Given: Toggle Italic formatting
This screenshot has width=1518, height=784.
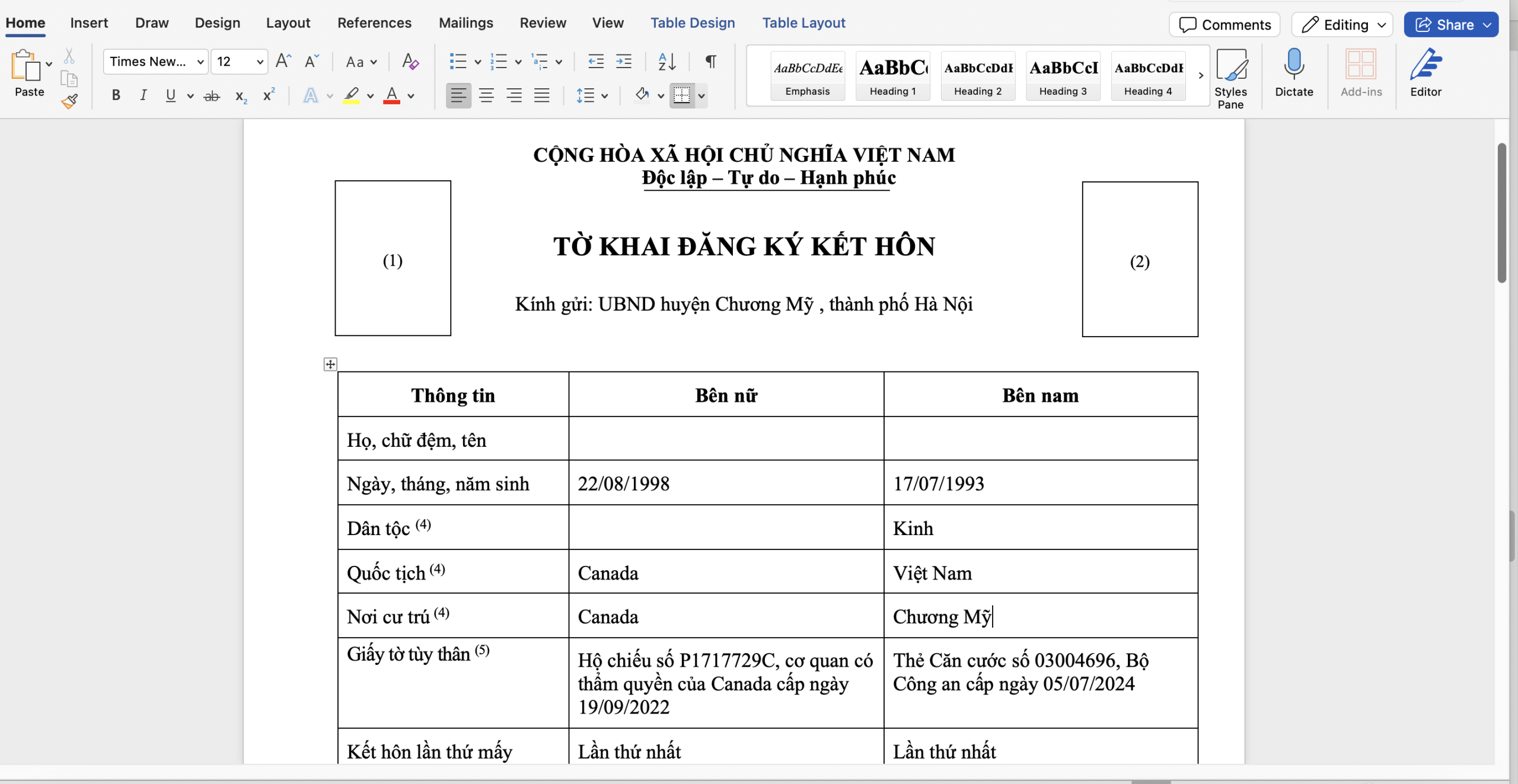Looking at the screenshot, I should pyautogui.click(x=143, y=95).
